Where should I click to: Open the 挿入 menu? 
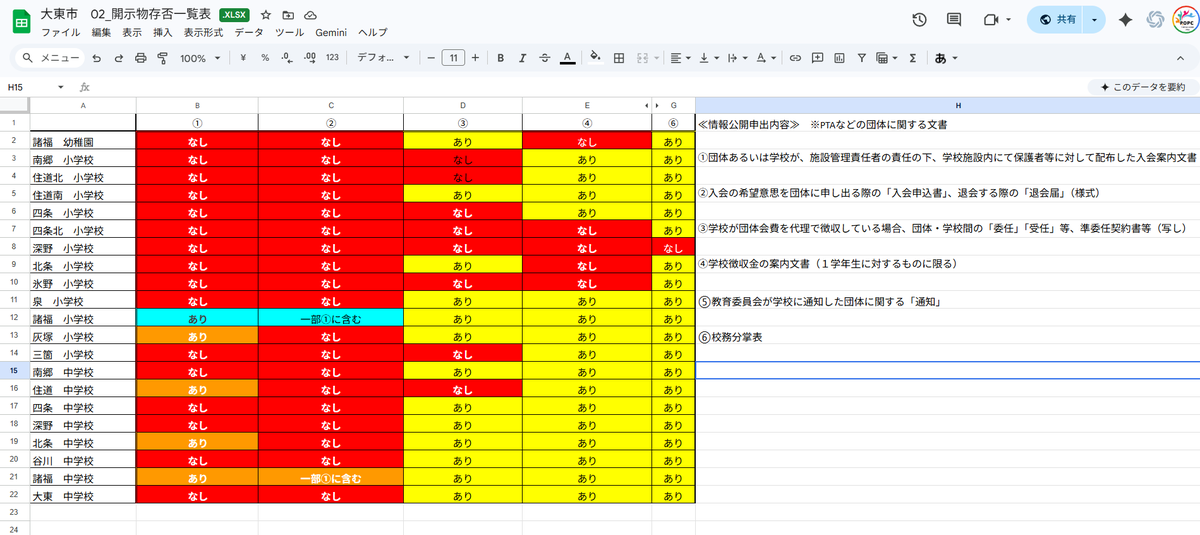tap(163, 33)
